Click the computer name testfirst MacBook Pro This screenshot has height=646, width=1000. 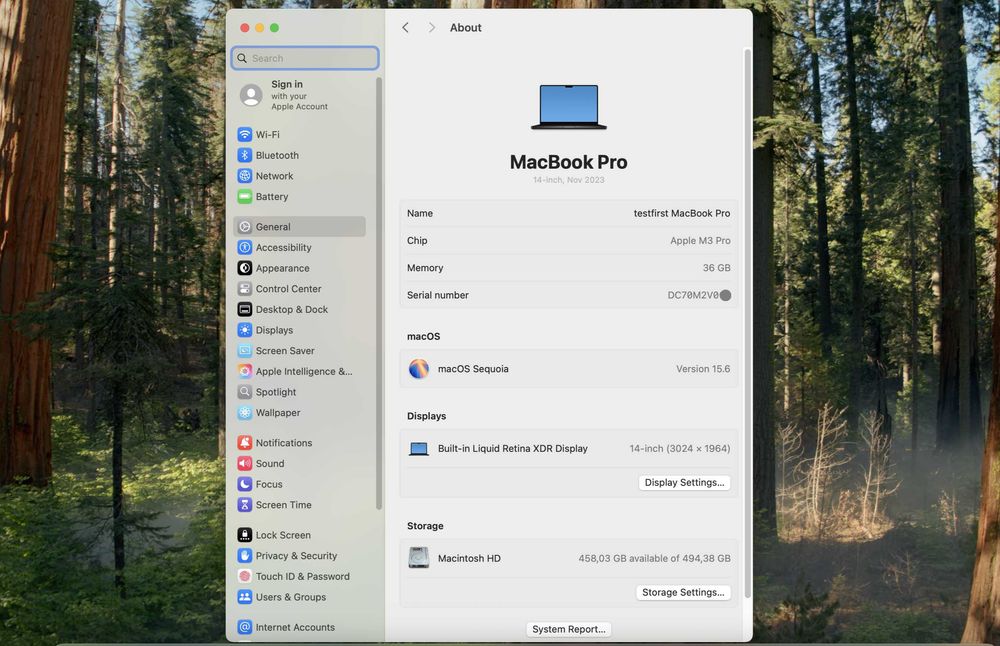tap(682, 214)
